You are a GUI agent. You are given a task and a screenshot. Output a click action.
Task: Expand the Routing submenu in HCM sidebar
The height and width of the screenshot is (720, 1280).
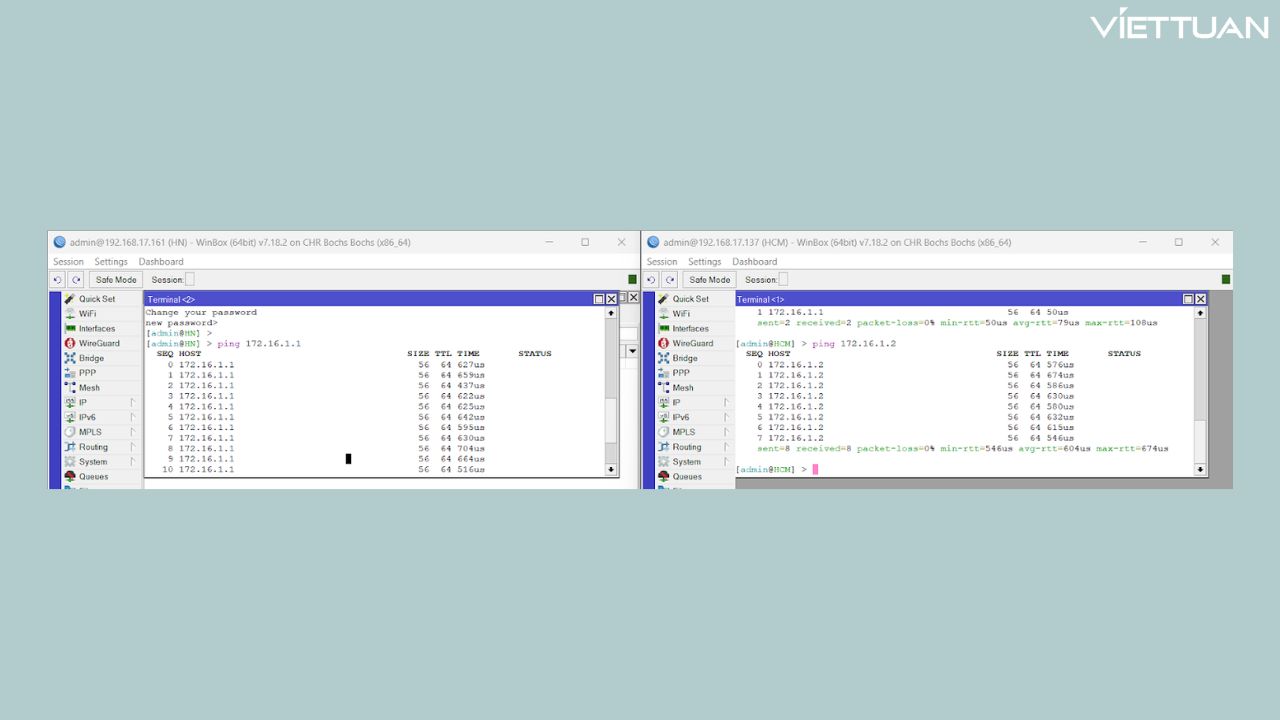[686, 447]
